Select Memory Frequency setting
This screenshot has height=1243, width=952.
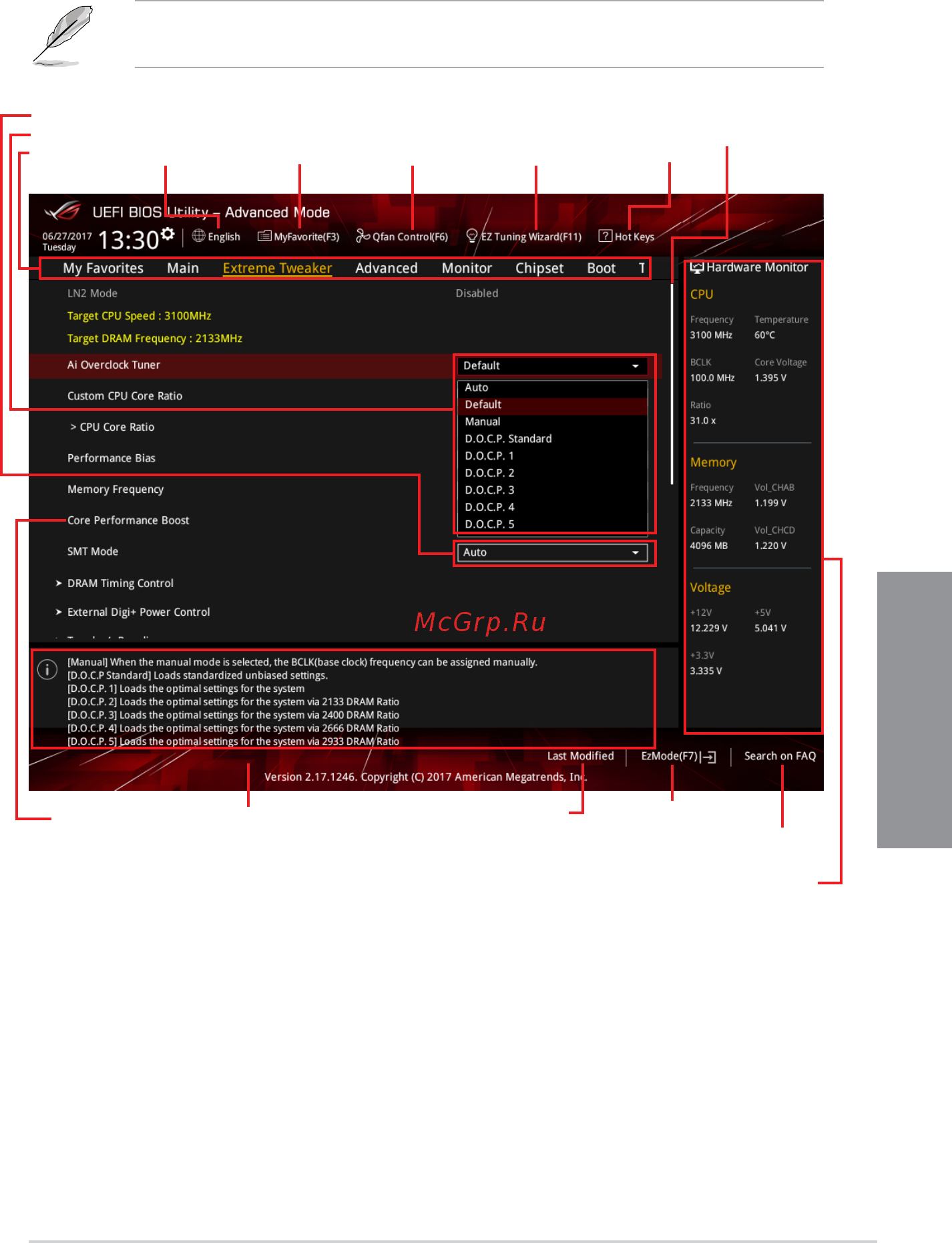point(115,490)
